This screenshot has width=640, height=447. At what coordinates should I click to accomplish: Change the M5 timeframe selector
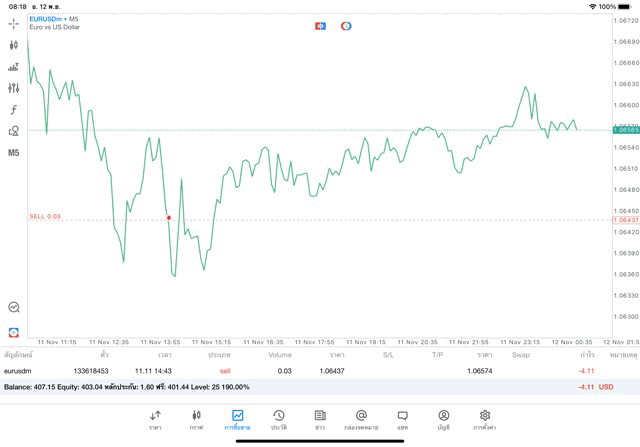pyautogui.click(x=14, y=153)
